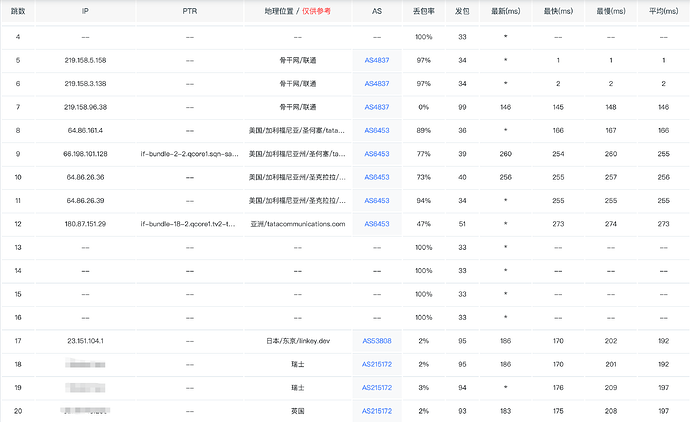Click hop number 16
690x422 pixels.
tap(18, 317)
